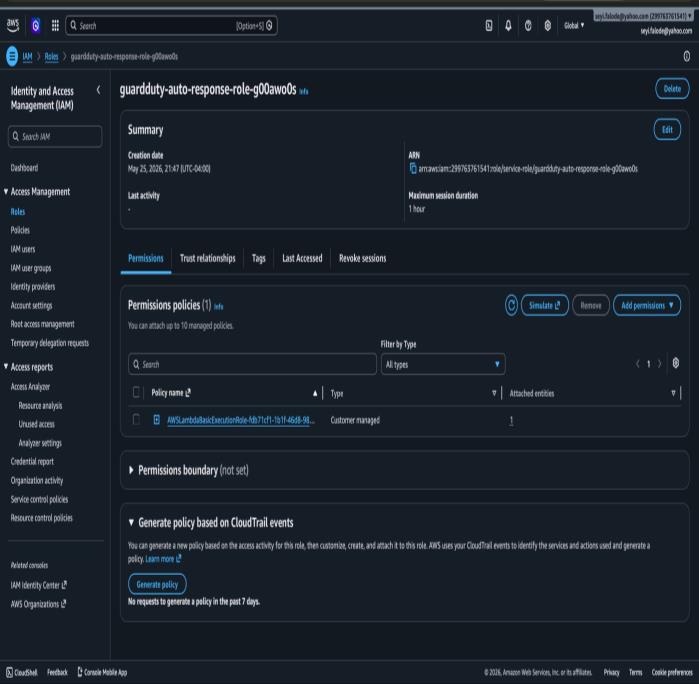
Task: Open the Learn more link
Action: [163, 559]
